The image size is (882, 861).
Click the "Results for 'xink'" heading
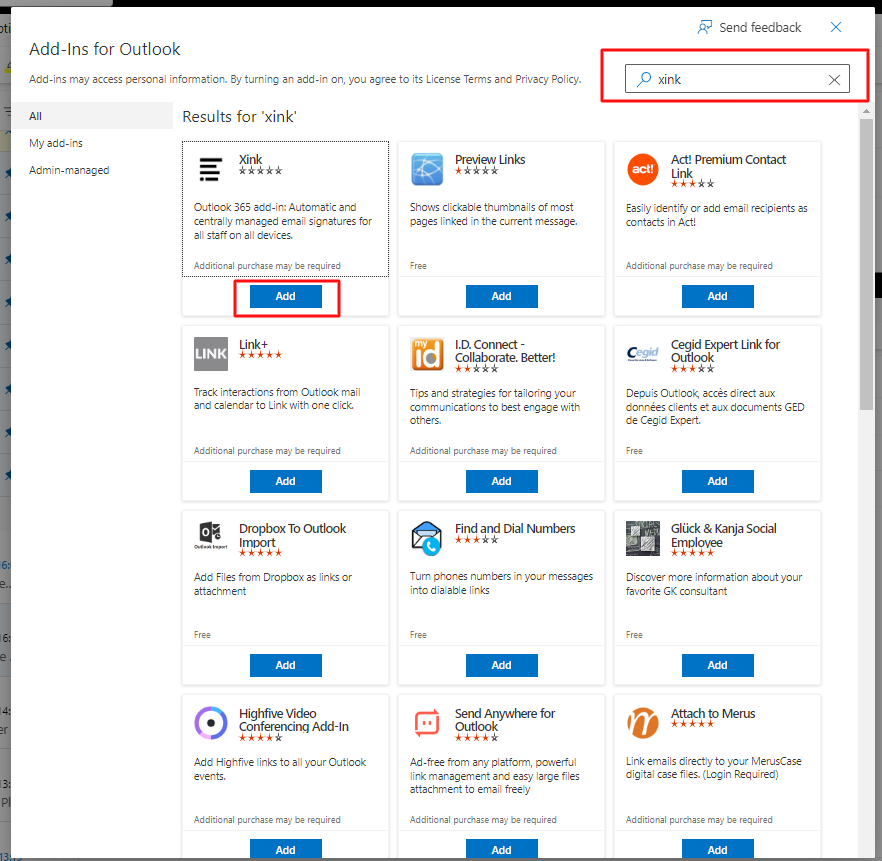[x=240, y=116]
